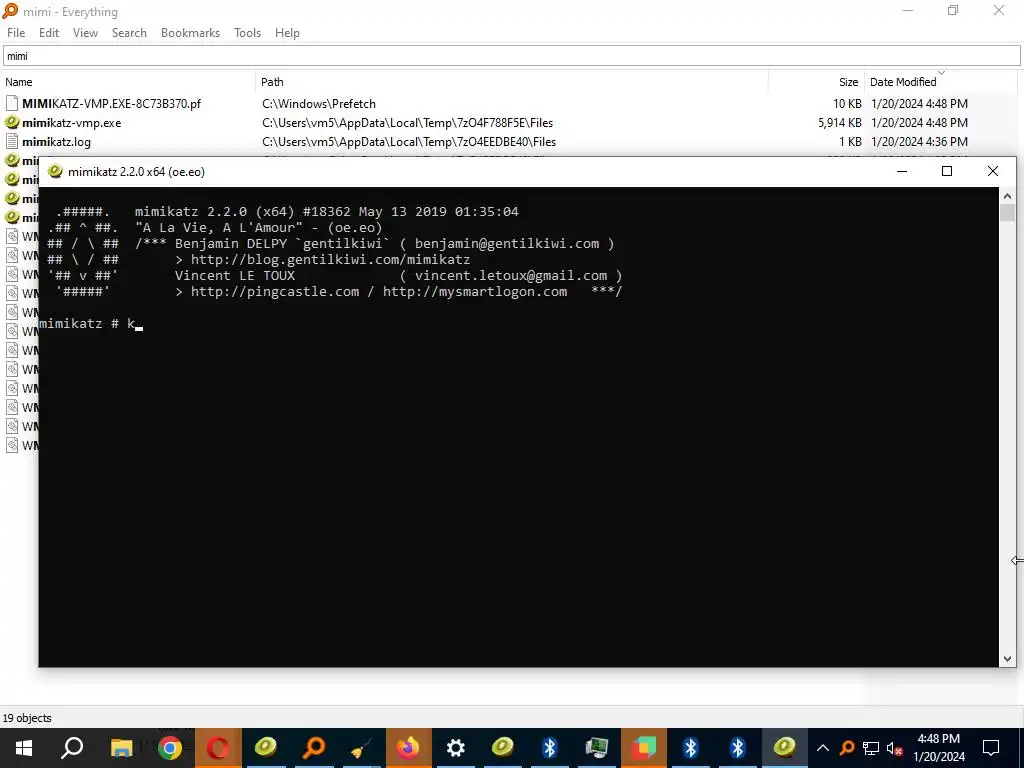Select the MIMIKATZ-VMP.EXE-8C73B370.pf file name

click(x=112, y=104)
